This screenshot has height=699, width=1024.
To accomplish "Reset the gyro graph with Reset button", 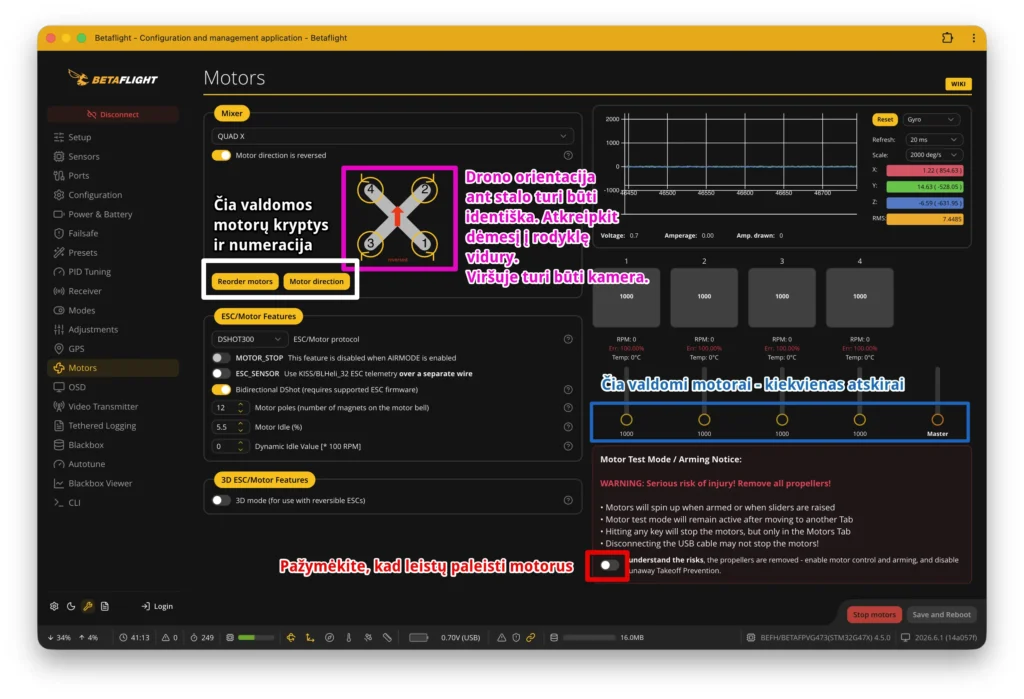I will click(885, 120).
